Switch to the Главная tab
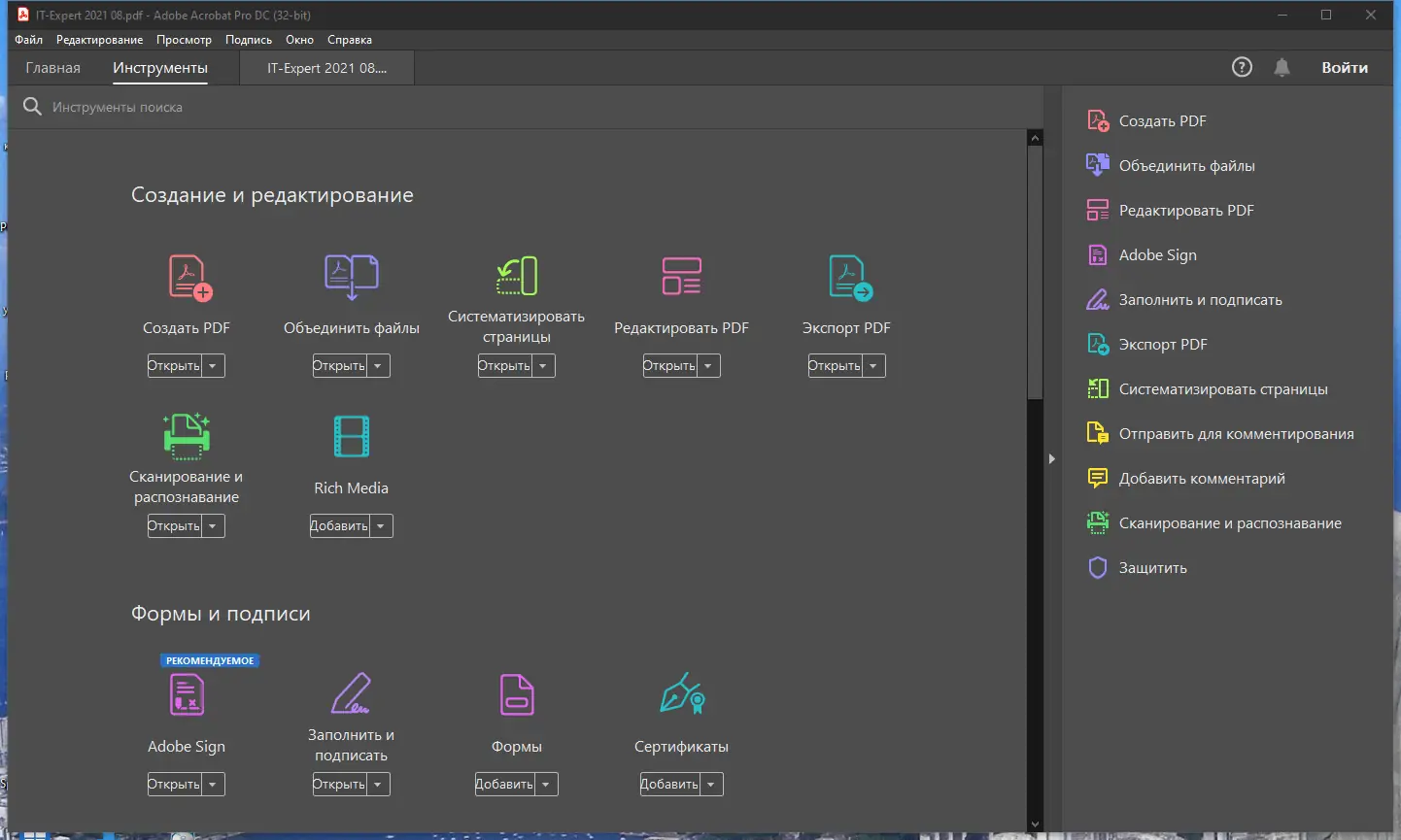Screen dimensions: 1401x840 (x=53, y=68)
